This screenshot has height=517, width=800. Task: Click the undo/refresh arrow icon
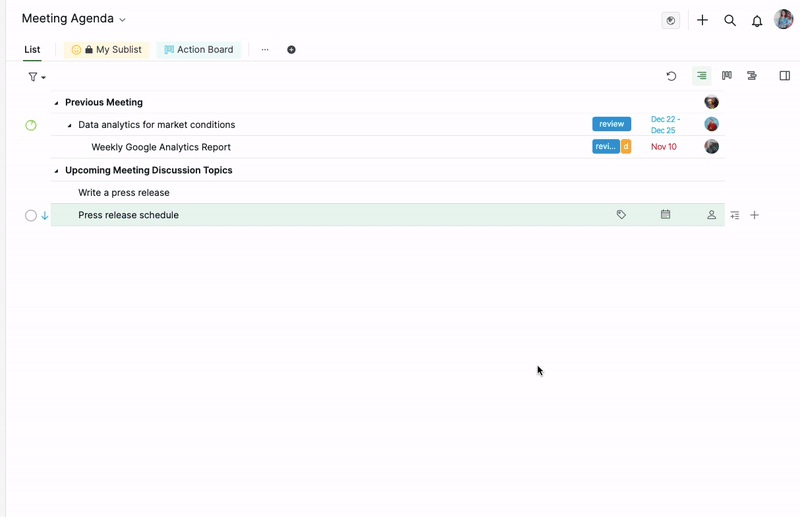(671, 76)
